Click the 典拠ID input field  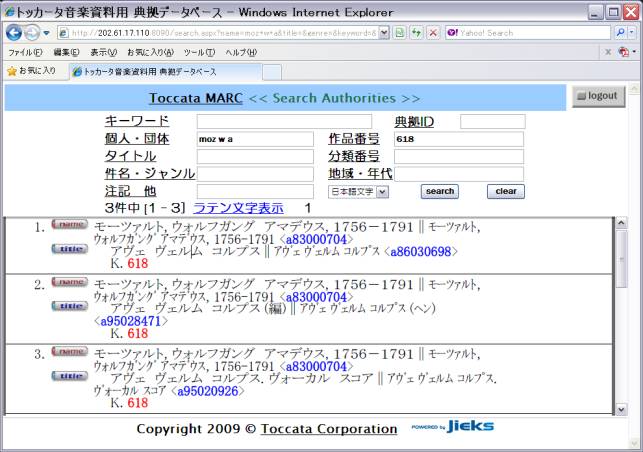[493, 121]
